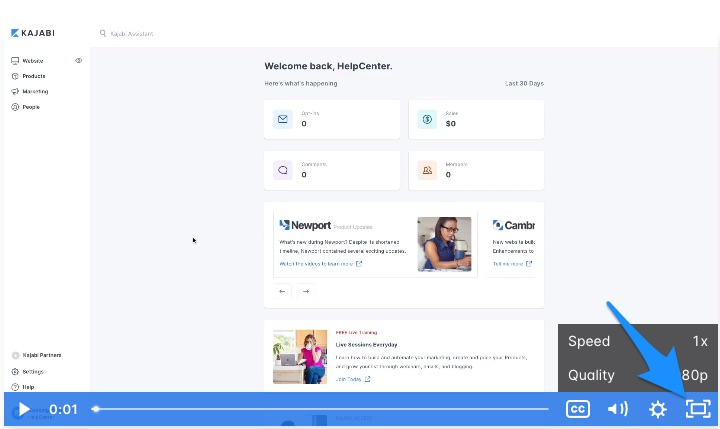The width and height of the screenshot is (720, 429).
Task: Click the Kajabi logo
Action: 33,33
